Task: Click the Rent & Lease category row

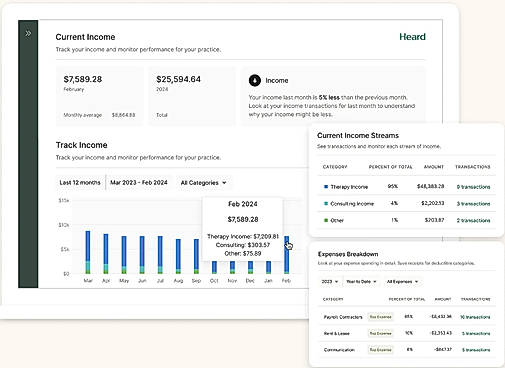Action: tap(407, 333)
